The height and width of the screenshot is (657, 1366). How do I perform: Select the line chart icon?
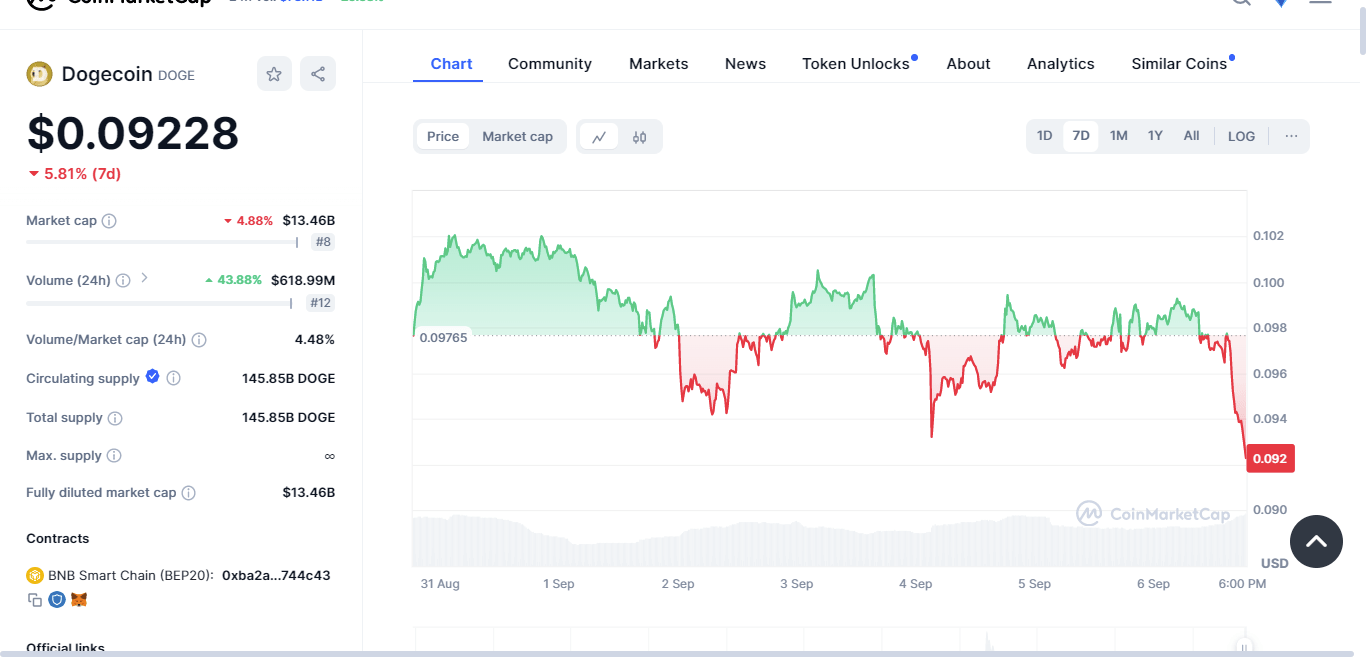(599, 137)
